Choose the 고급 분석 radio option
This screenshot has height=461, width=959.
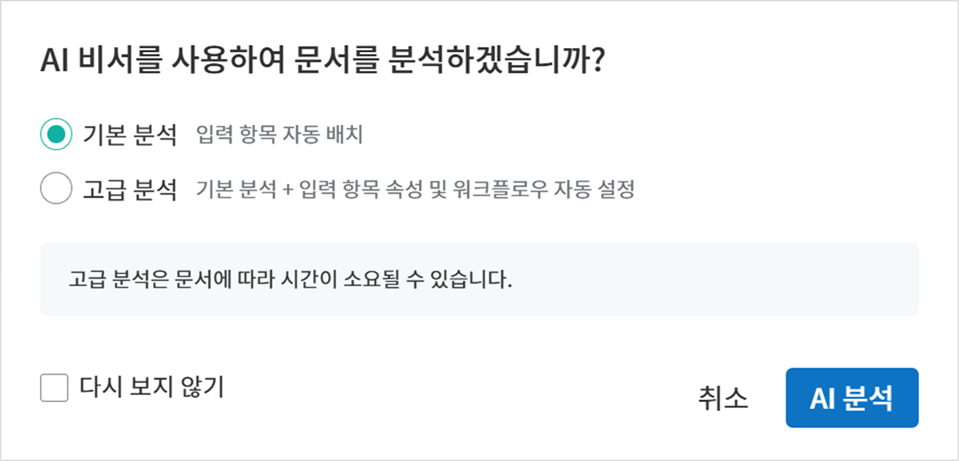(56, 189)
